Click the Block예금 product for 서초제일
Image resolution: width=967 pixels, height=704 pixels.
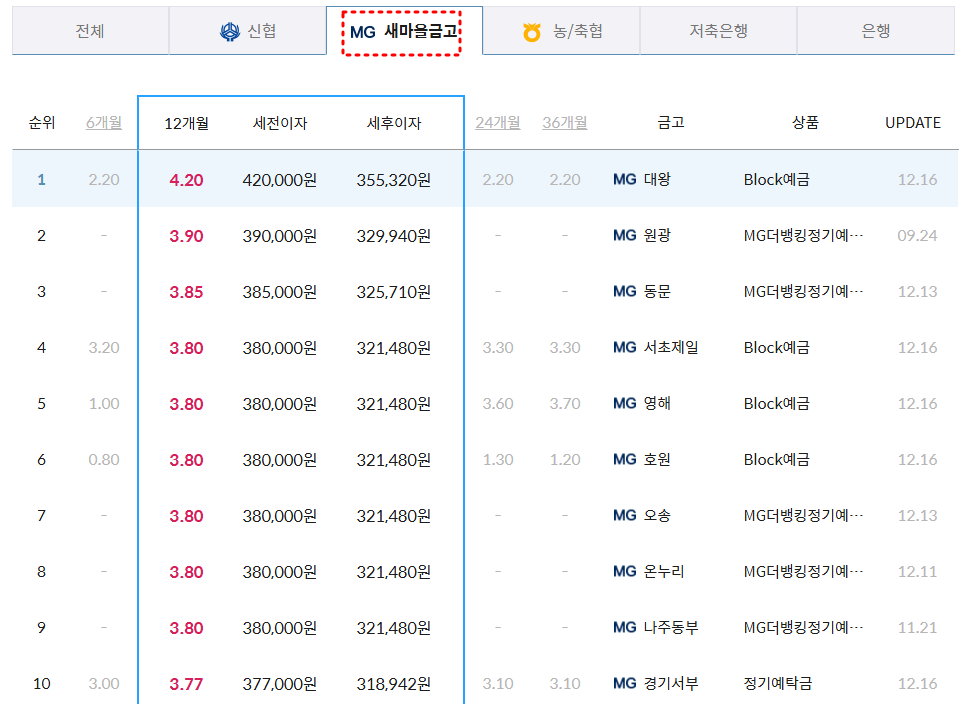[776, 348]
